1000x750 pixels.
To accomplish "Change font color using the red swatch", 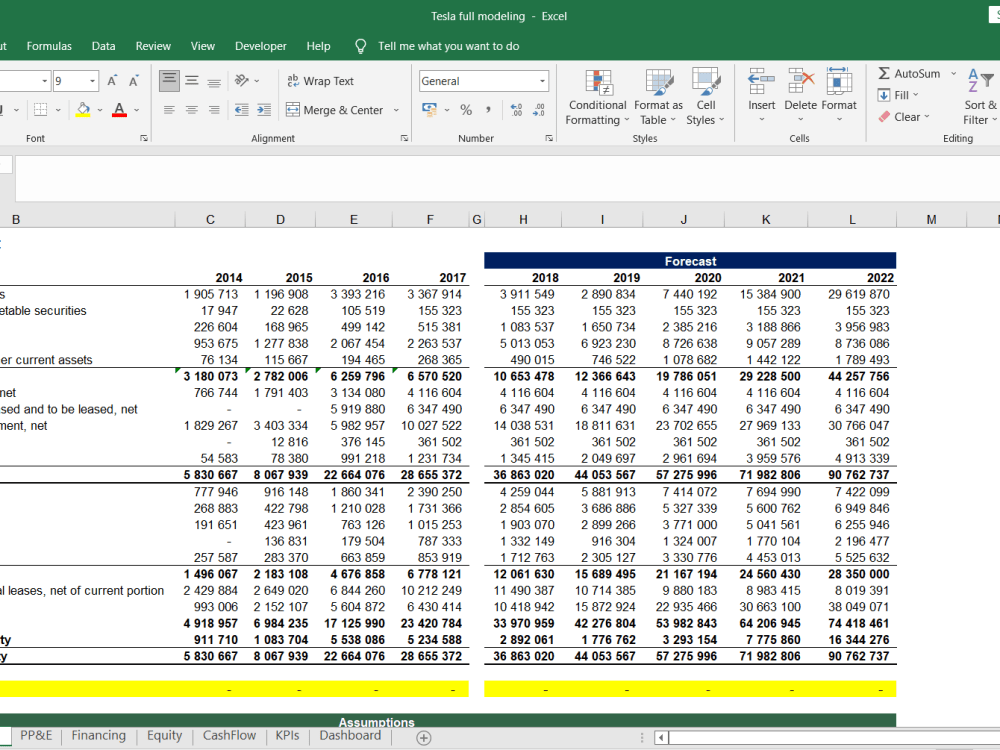I will [118, 110].
